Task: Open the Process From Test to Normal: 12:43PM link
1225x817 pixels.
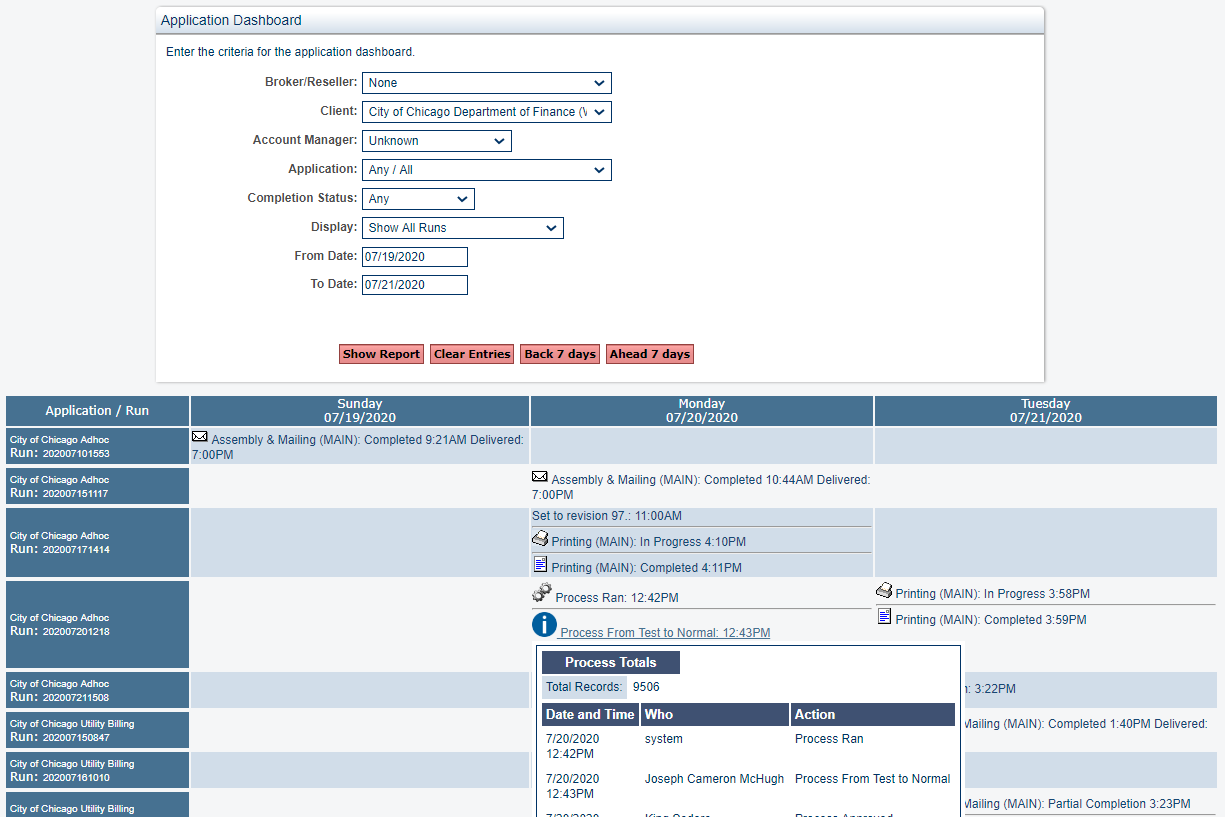Action: coord(665,633)
